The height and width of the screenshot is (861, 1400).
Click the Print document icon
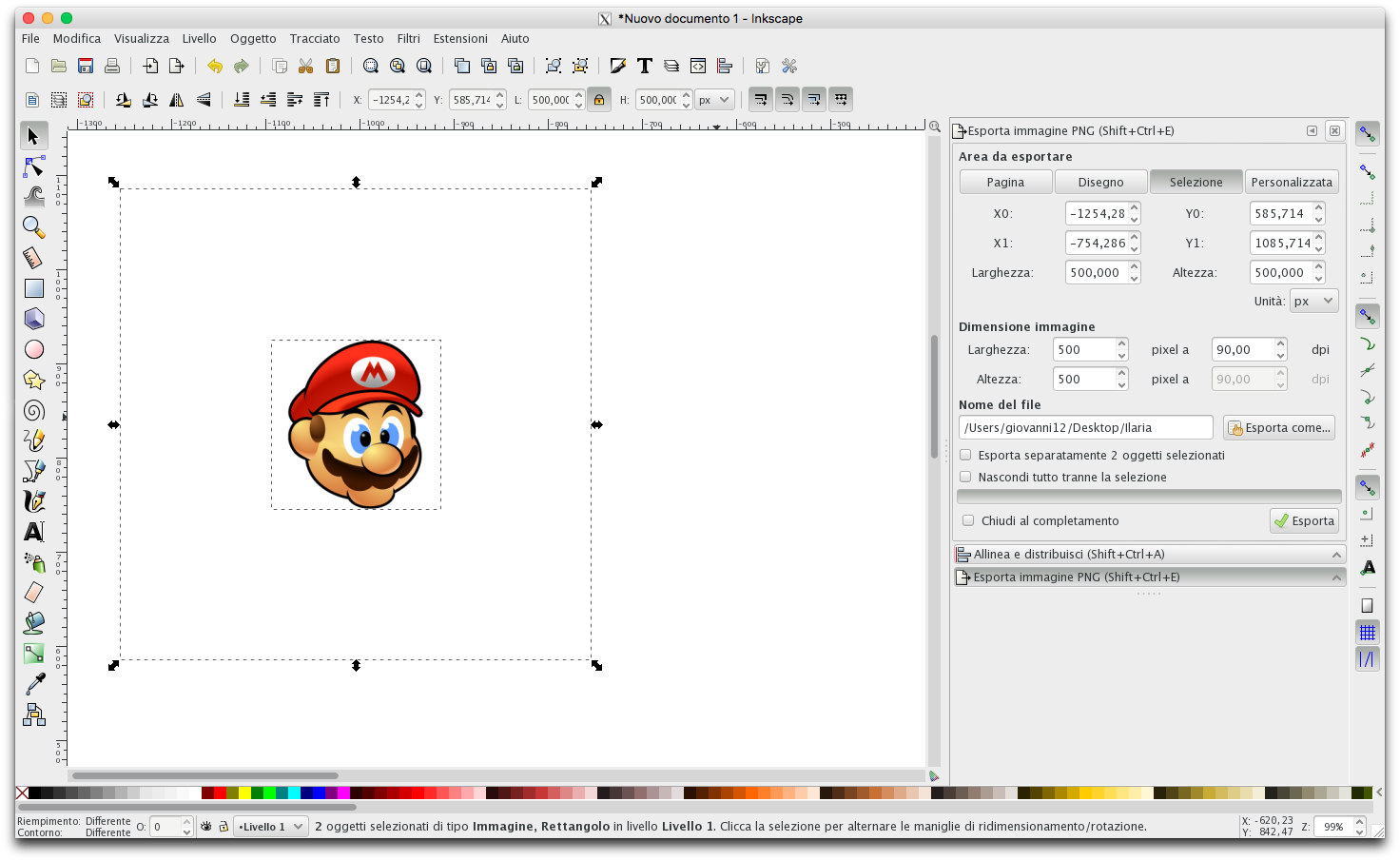tap(112, 66)
